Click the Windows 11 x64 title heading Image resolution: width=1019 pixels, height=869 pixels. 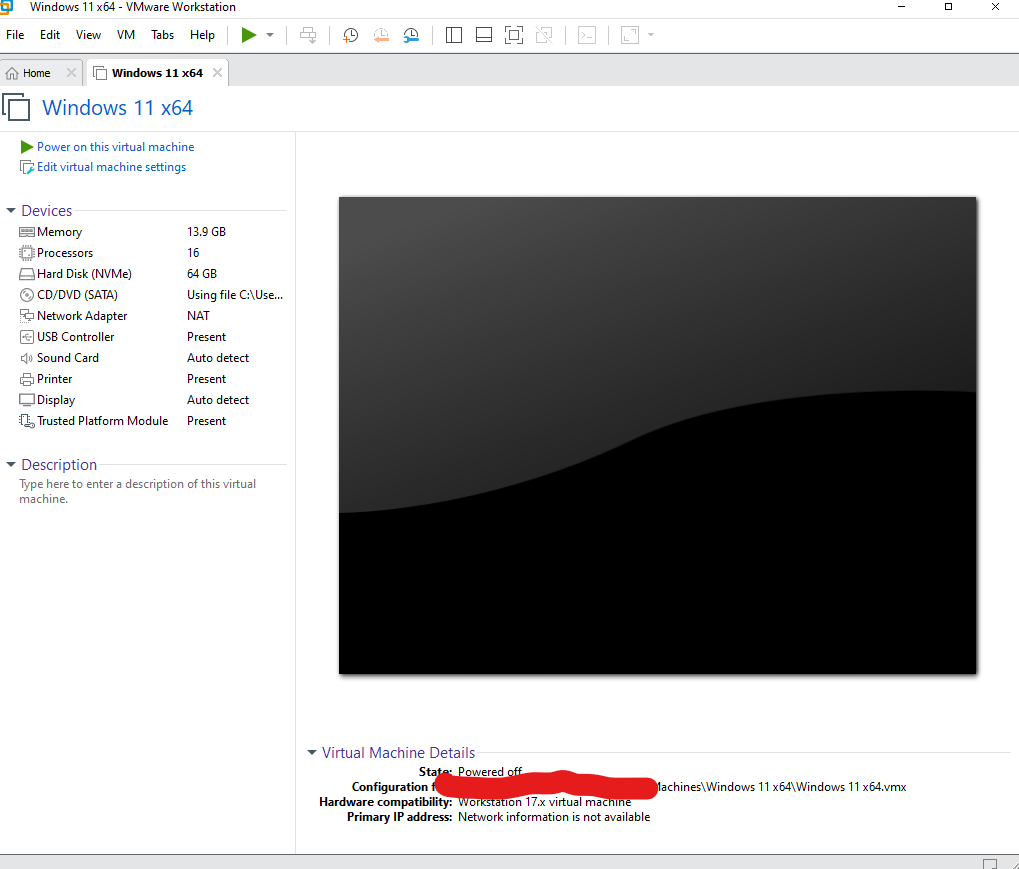coord(118,108)
